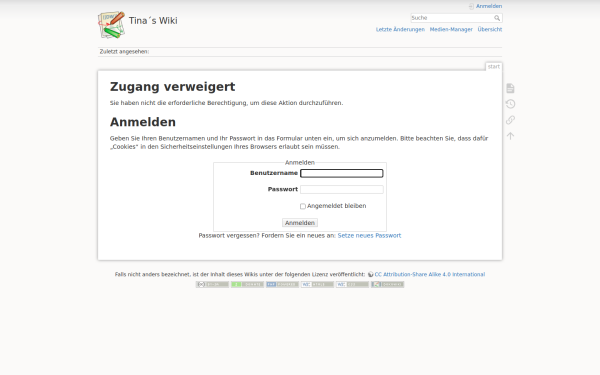The width and height of the screenshot is (600, 375).
Task: Open CC Attribution-Share Alike 4.0 International link
Action: [x=430, y=274]
